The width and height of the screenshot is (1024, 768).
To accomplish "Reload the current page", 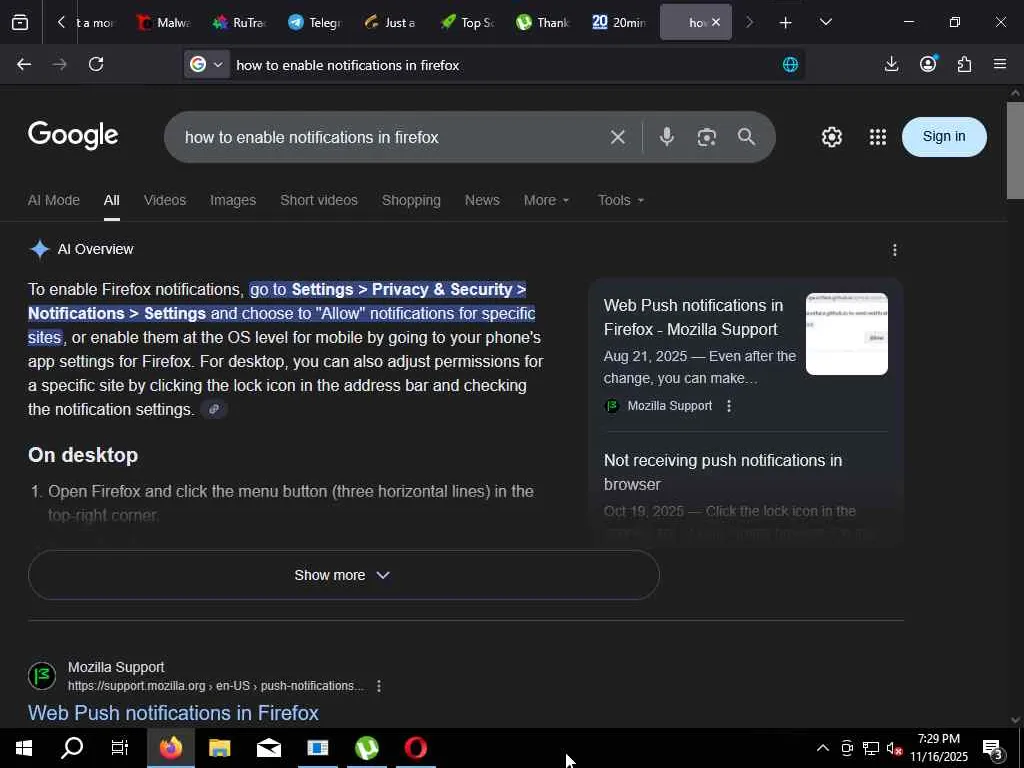I will [x=96, y=64].
